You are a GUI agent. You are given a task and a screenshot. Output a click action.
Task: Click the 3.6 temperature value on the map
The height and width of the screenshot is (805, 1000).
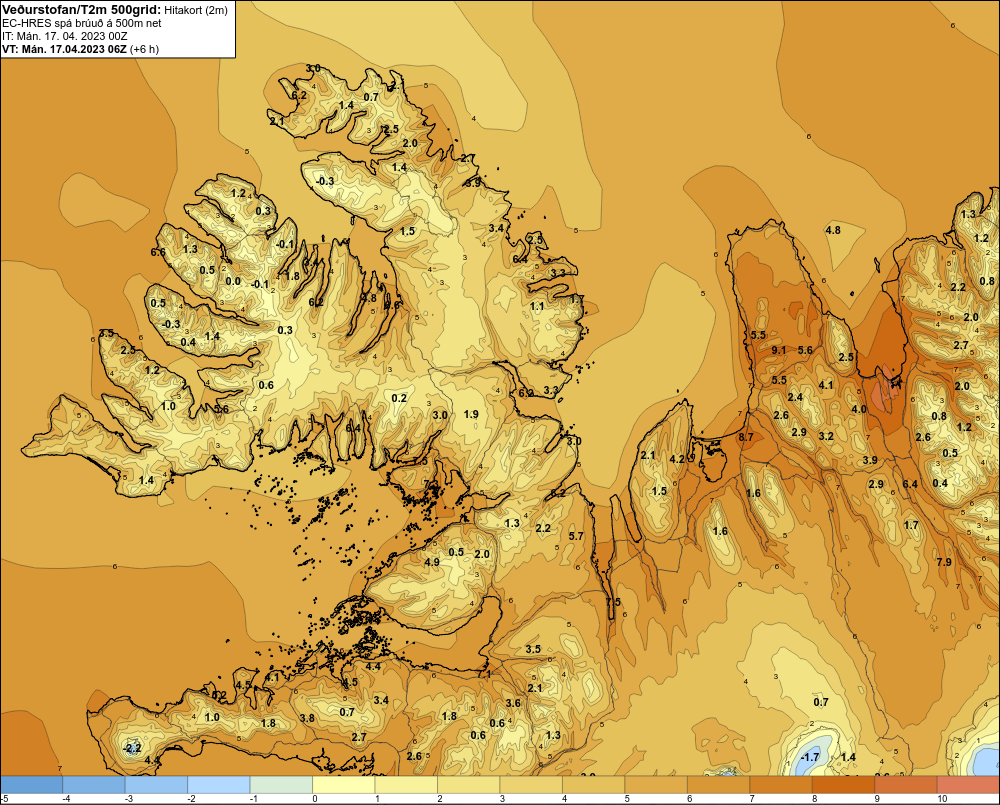tap(513, 703)
